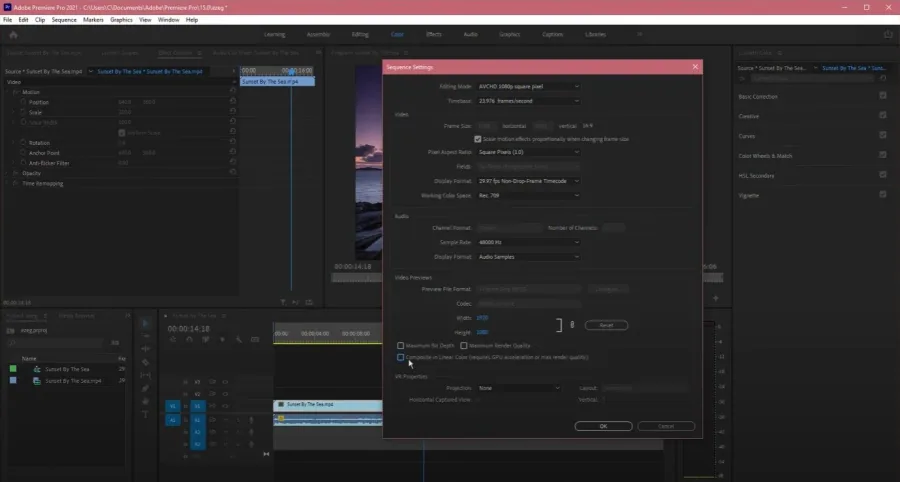Reset the Scale parameter in Effect Controls

click(x=232, y=112)
